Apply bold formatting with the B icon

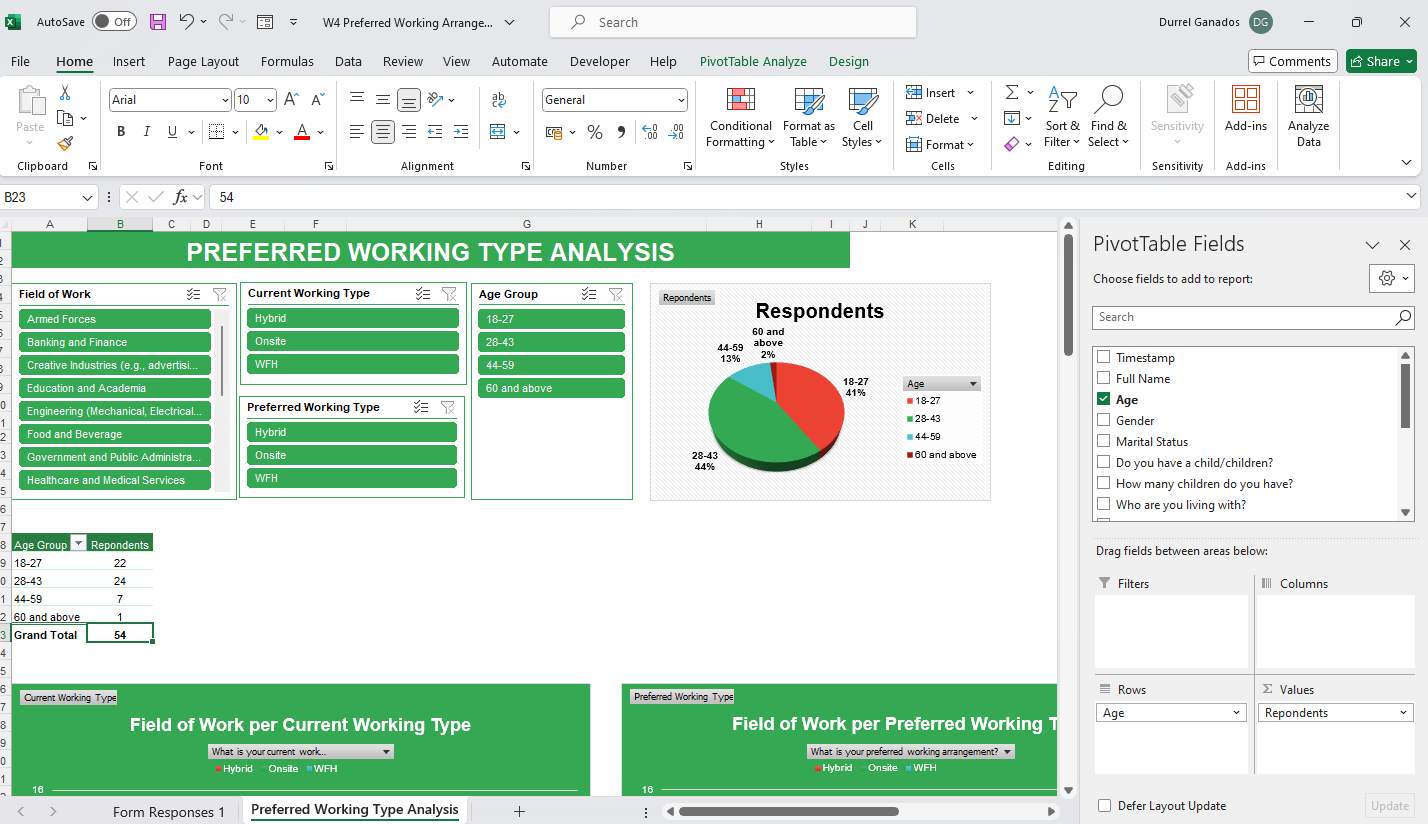[x=121, y=132]
